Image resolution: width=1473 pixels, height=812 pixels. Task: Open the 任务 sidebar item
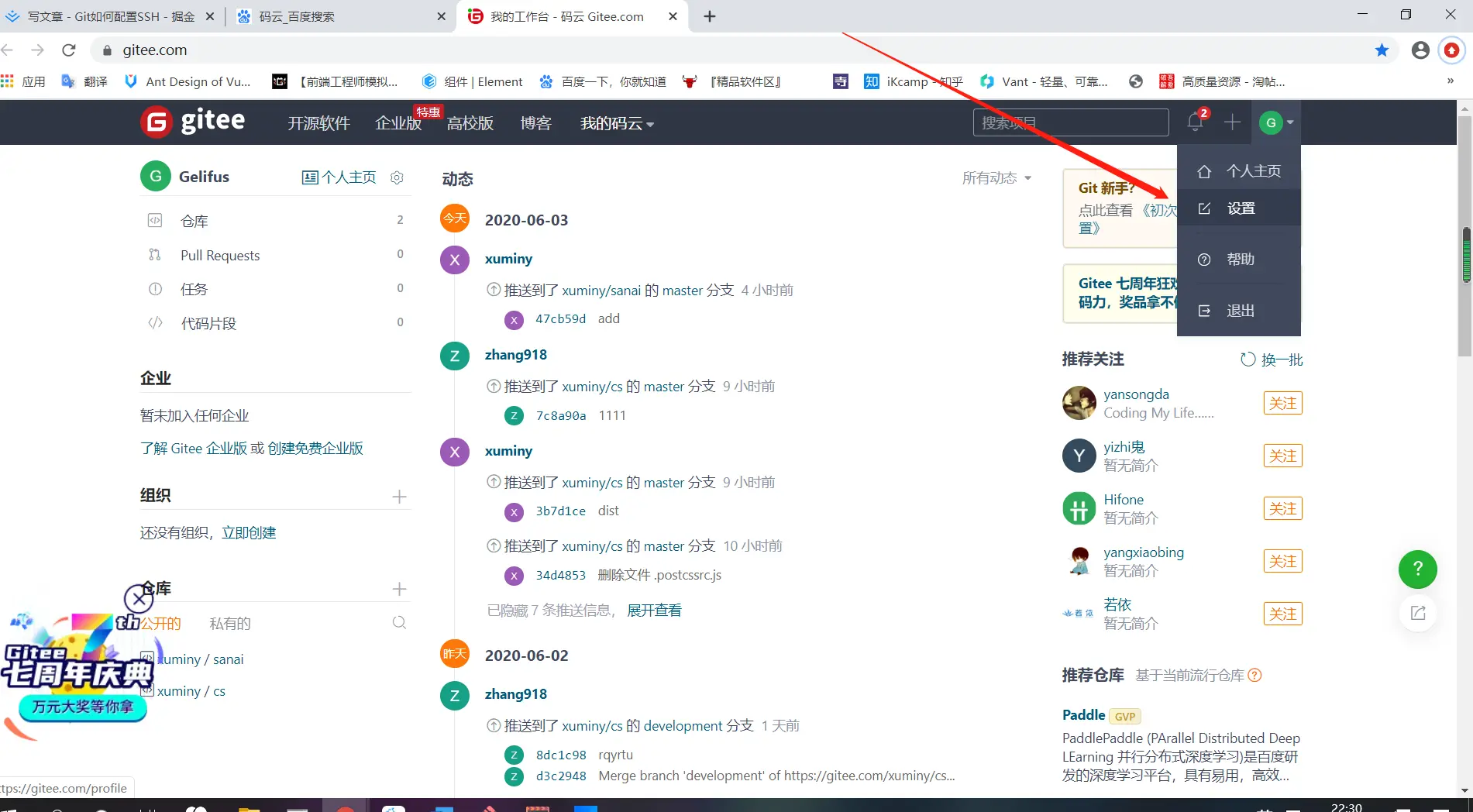(275, 289)
